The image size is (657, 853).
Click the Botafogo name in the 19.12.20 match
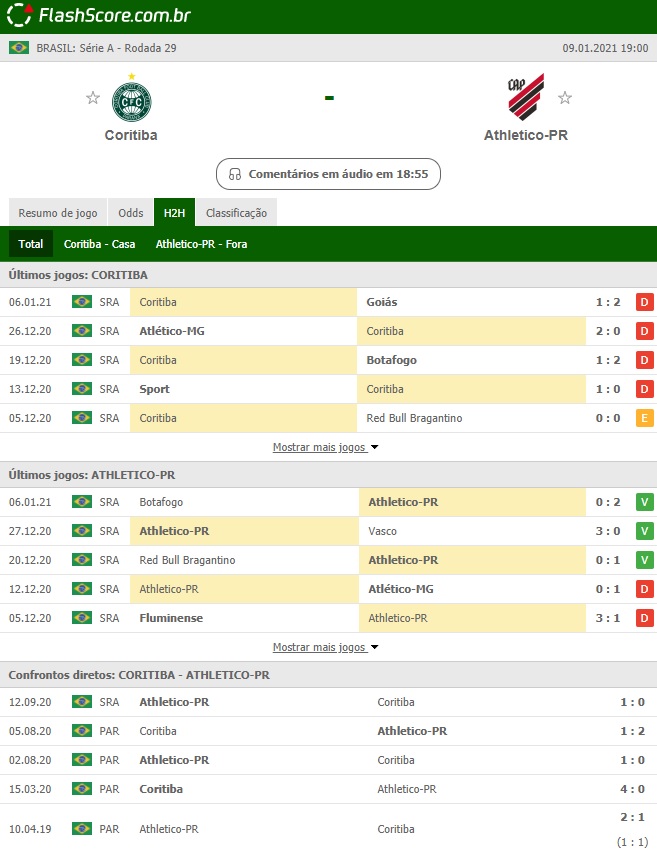pos(392,360)
